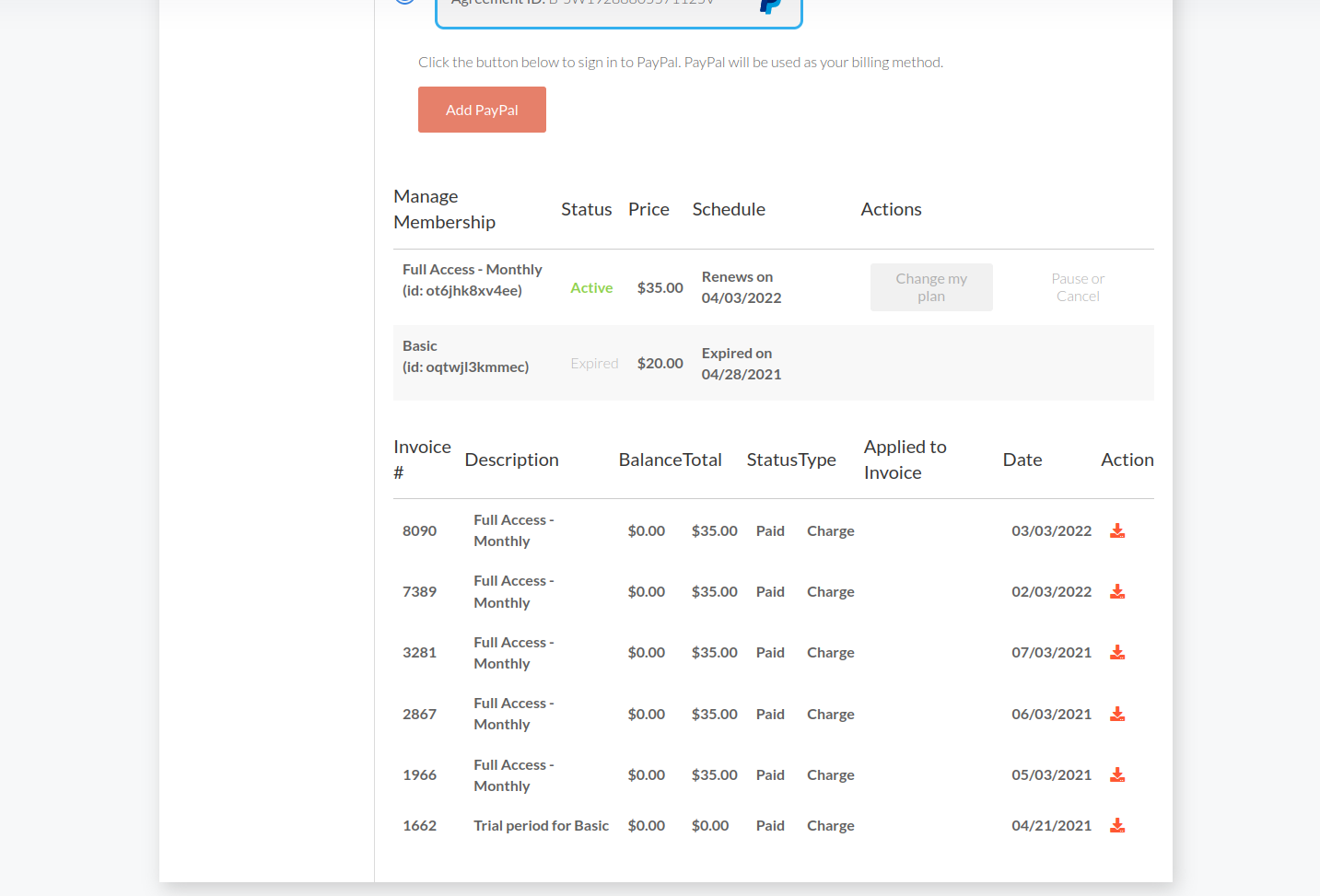Viewport: 1320px width, 896px height.
Task: Download the Trial period invoice 1662
Action: pos(1117,826)
